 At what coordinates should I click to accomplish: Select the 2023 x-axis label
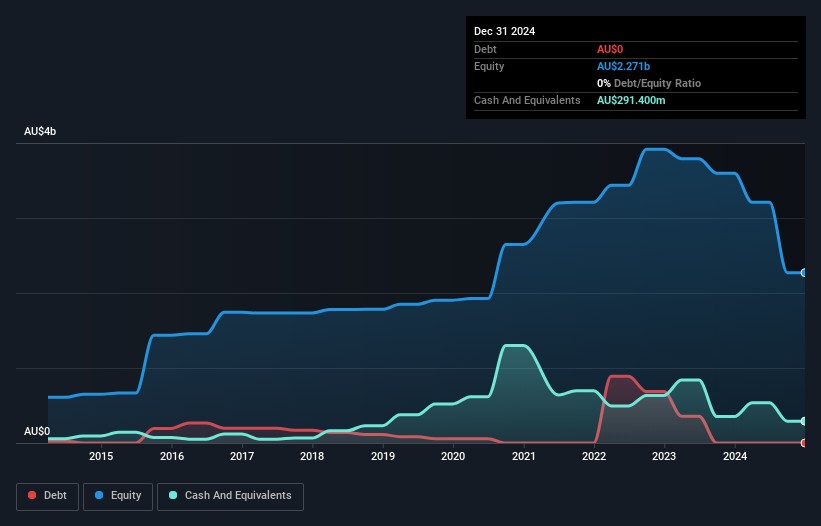coord(664,457)
